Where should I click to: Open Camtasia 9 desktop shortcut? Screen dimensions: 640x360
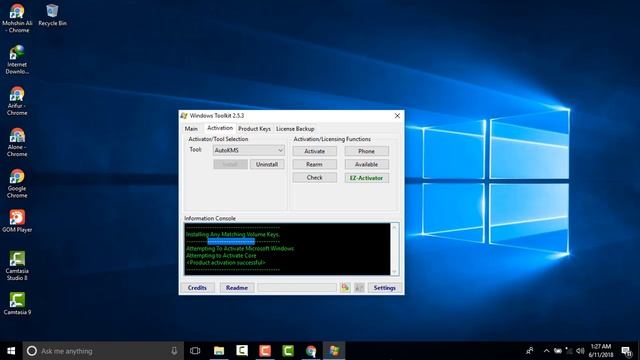17,303
